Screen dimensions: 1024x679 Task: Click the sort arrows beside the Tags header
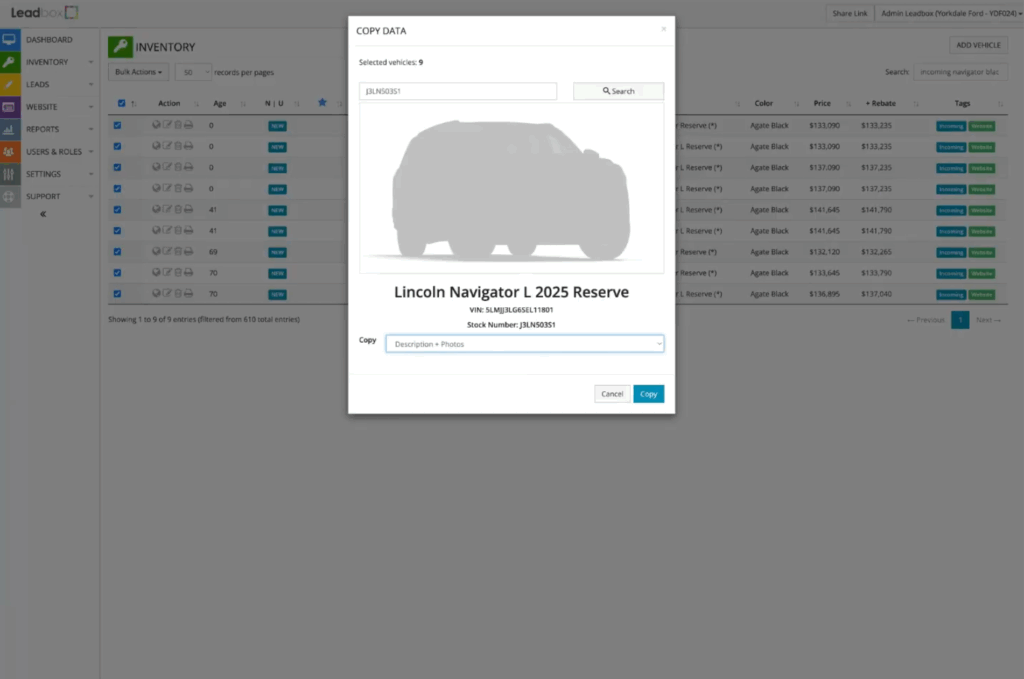1000,104
